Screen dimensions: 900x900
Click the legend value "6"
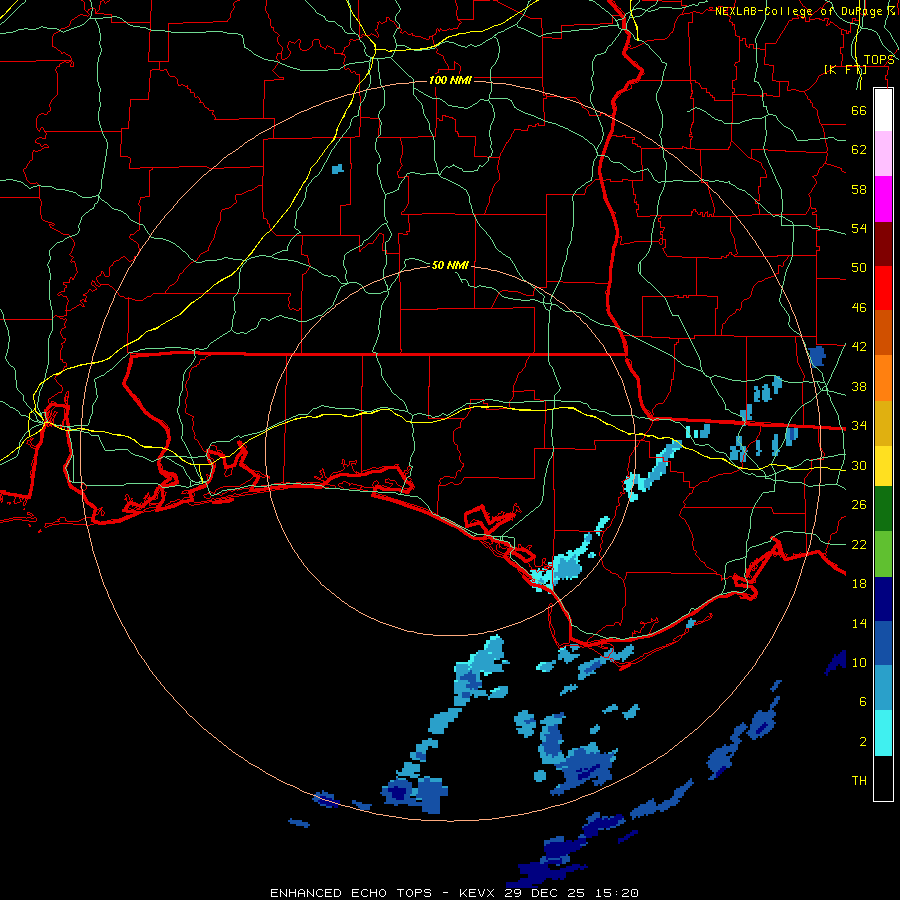tap(863, 702)
